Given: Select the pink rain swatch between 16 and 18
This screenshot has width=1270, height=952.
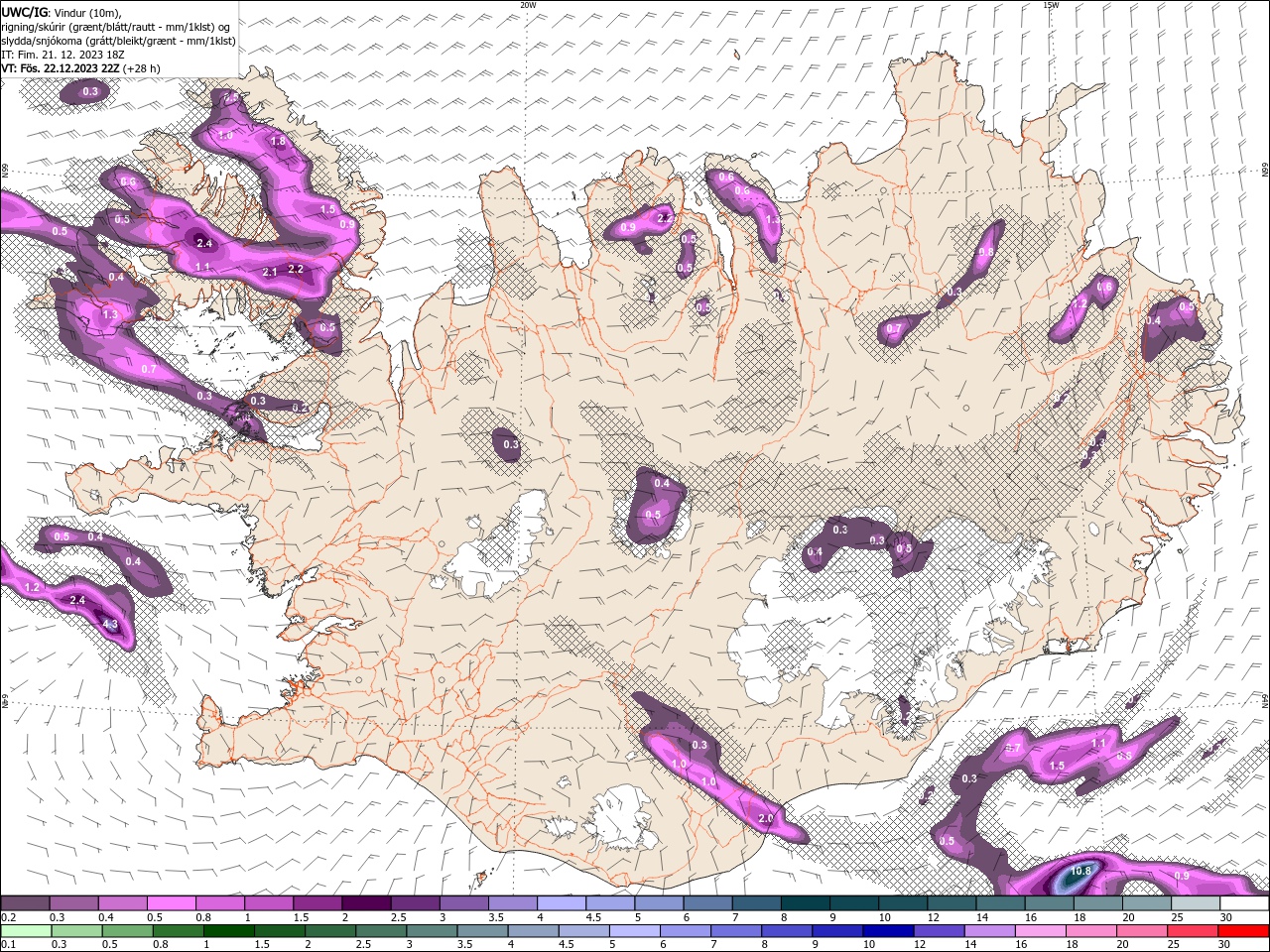Looking at the screenshot, I should click(1041, 930).
